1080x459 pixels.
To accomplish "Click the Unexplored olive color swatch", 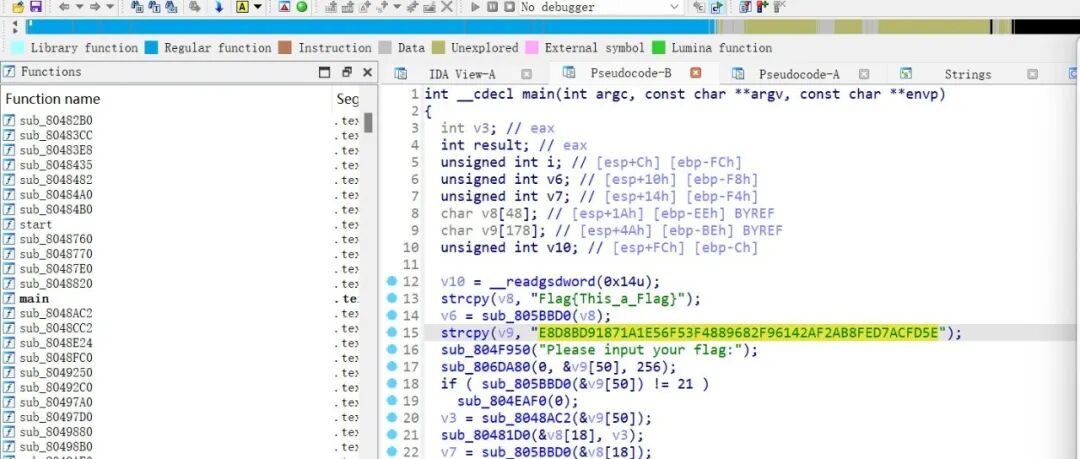I will pos(439,48).
